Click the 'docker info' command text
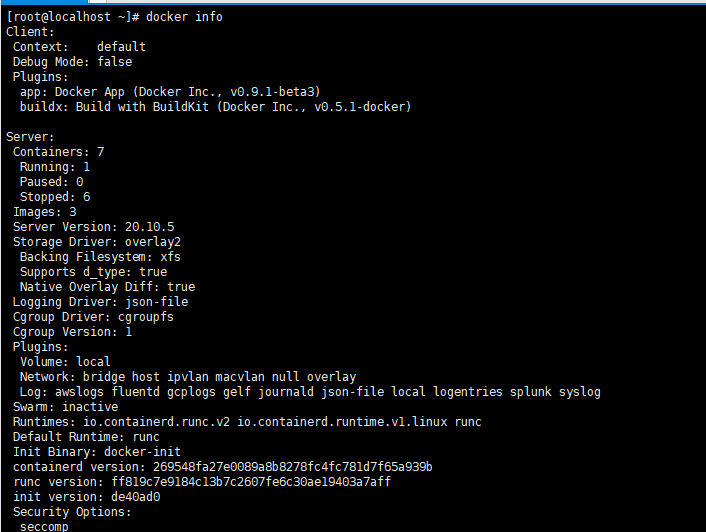Screen dimensions: 706x532 (184, 17)
